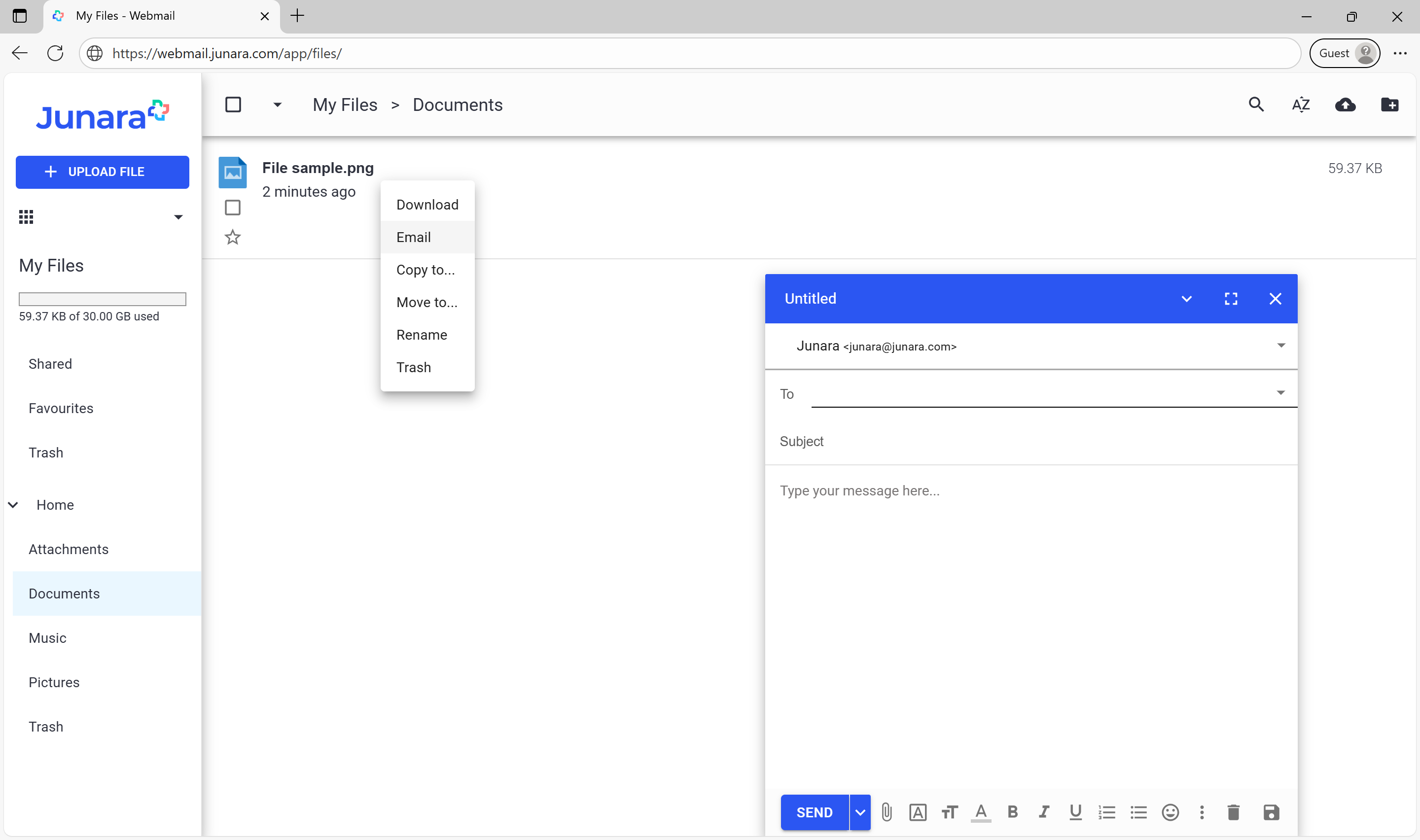Image resolution: width=1420 pixels, height=840 pixels.
Task: Open the browser tab actions icon
Action: point(20,16)
